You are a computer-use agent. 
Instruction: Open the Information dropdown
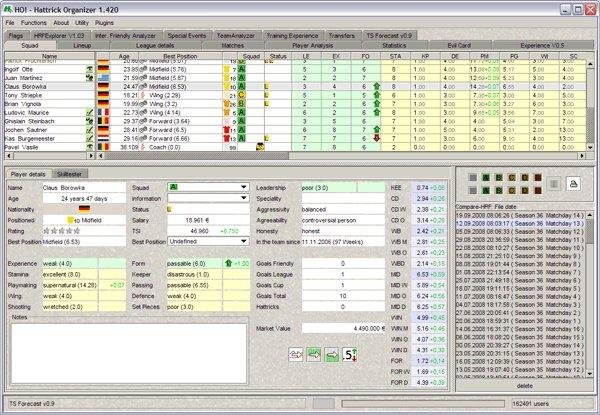(x=243, y=198)
